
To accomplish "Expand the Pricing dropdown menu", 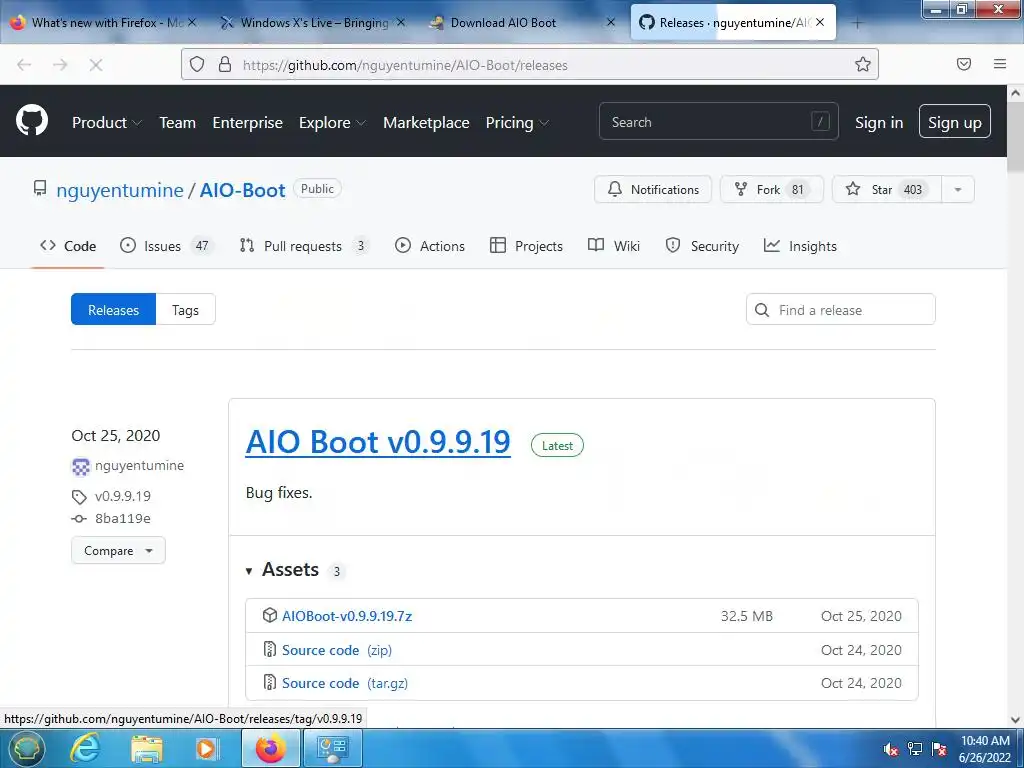I will pyautogui.click(x=517, y=122).
